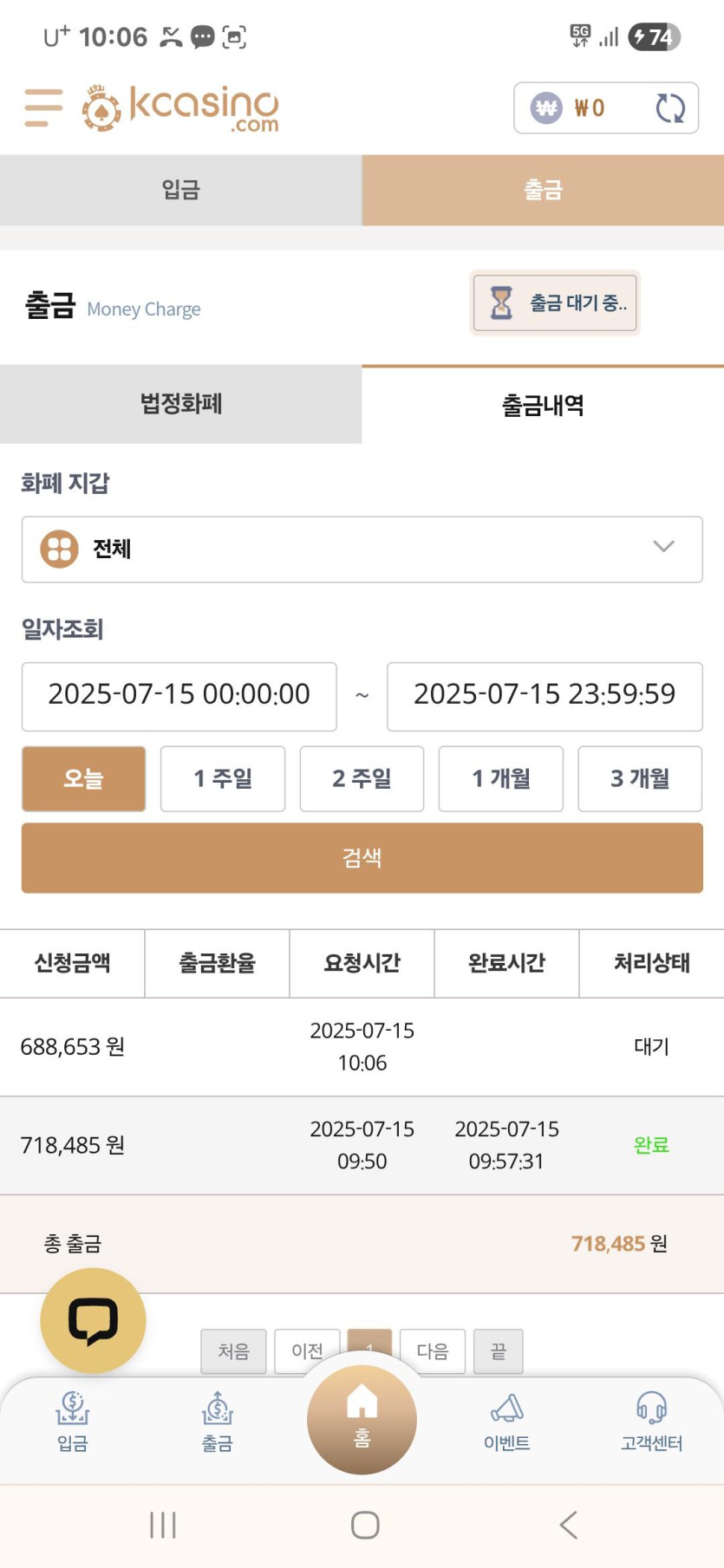Viewport: 724px width, 1568px height.
Task: Select the 3 개월 date range
Action: (640, 778)
